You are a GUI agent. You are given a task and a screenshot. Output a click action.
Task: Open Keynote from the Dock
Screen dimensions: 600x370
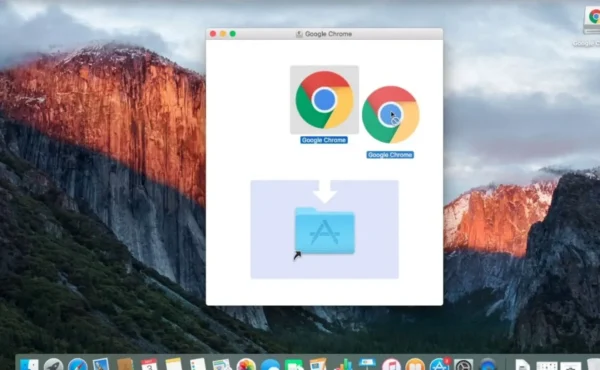(x=367, y=364)
